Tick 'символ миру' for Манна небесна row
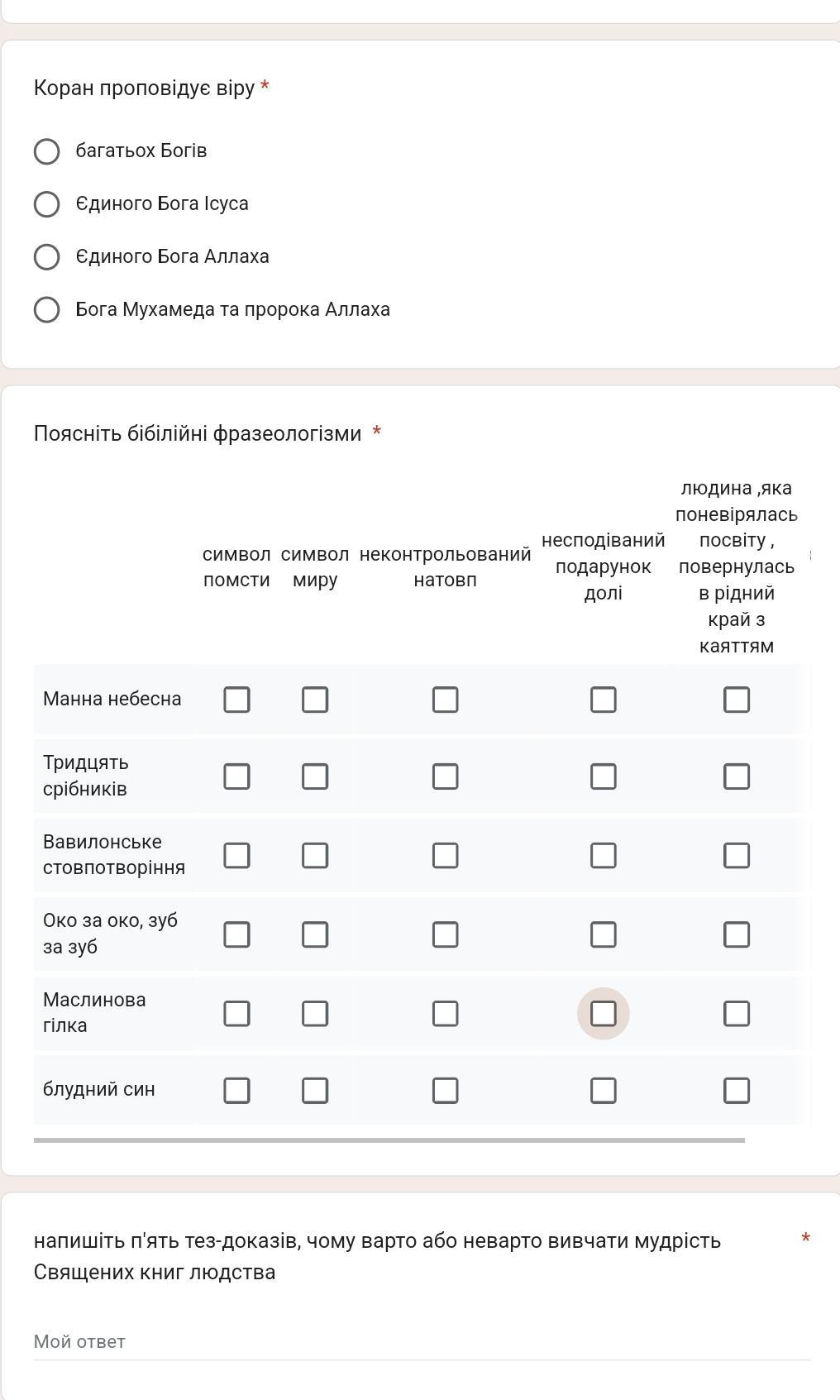The width and height of the screenshot is (840, 1400). click(315, 700)
